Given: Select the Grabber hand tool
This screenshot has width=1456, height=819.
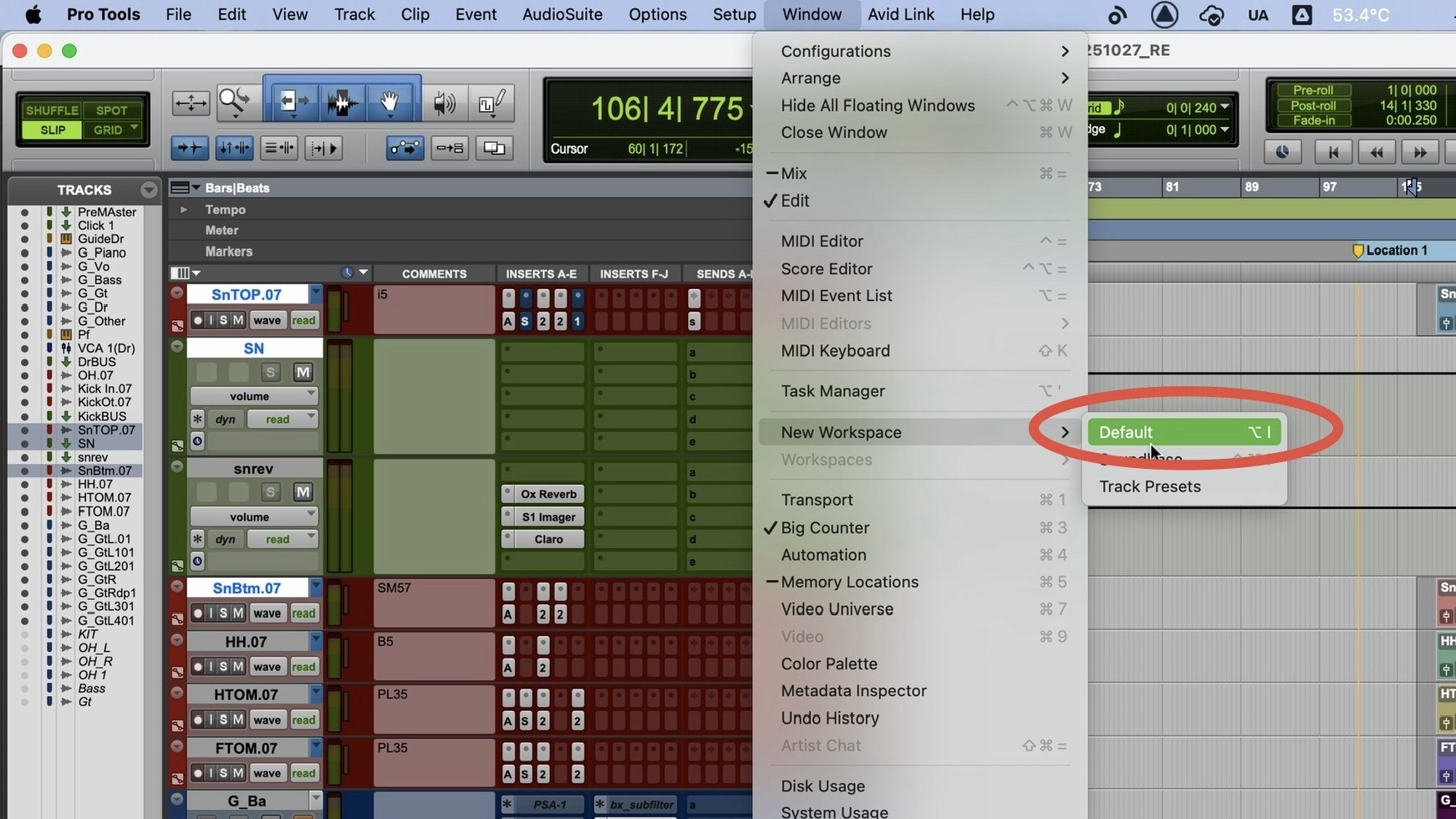Looking at the screenshot, I should pos(389,102).
